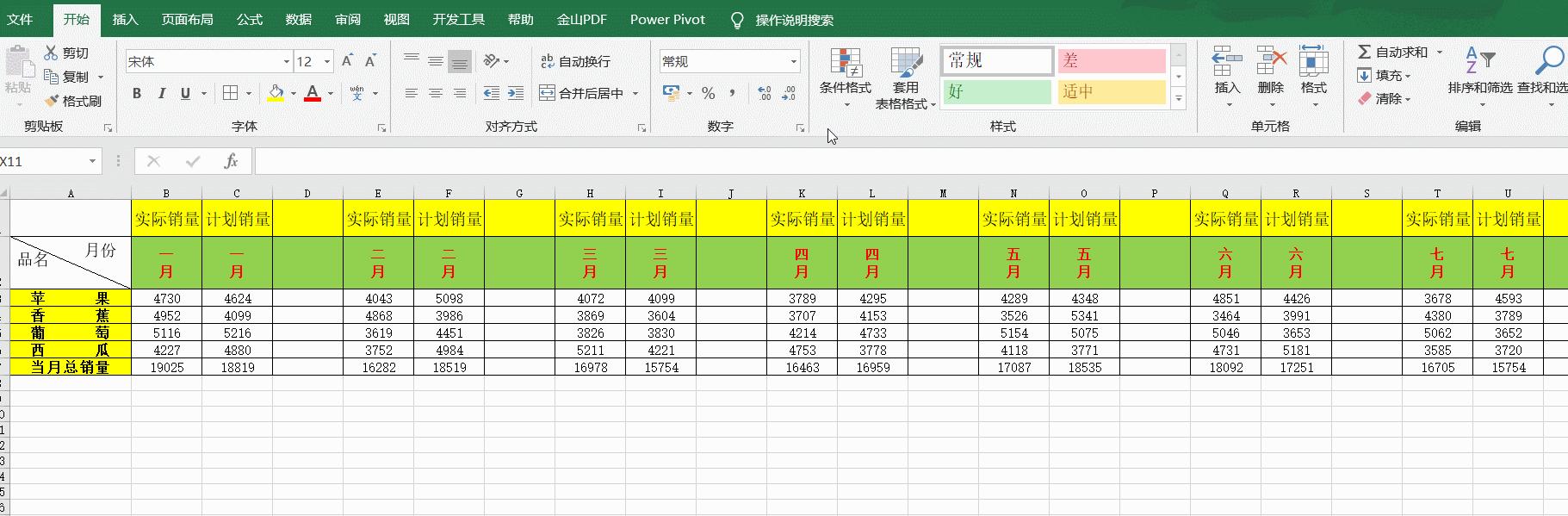1568x516 pixels.
Task: Decrease indent
Action: tap(492, 92)
